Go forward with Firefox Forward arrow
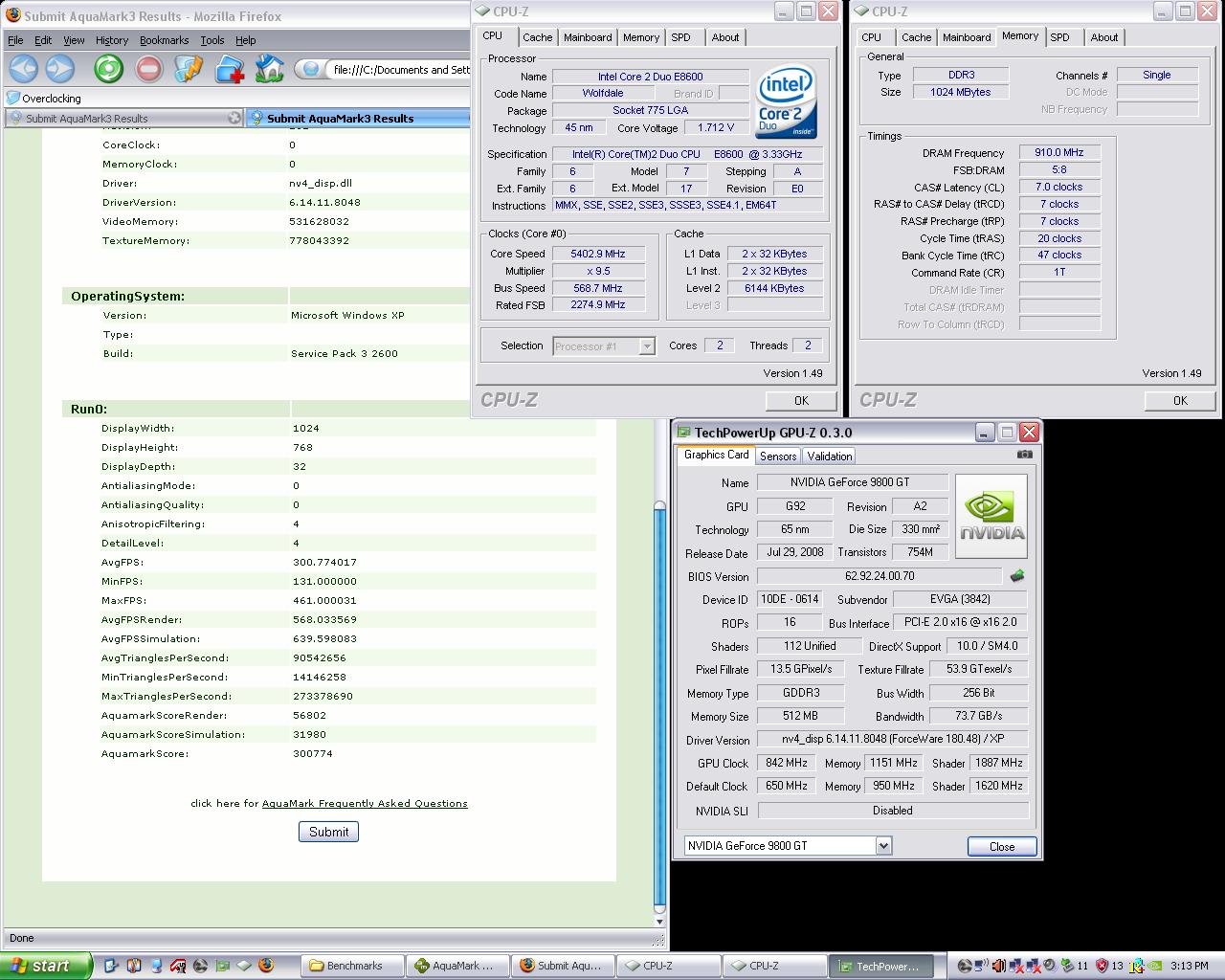This screenshot has height=980, width=1225. pos(60,68)
